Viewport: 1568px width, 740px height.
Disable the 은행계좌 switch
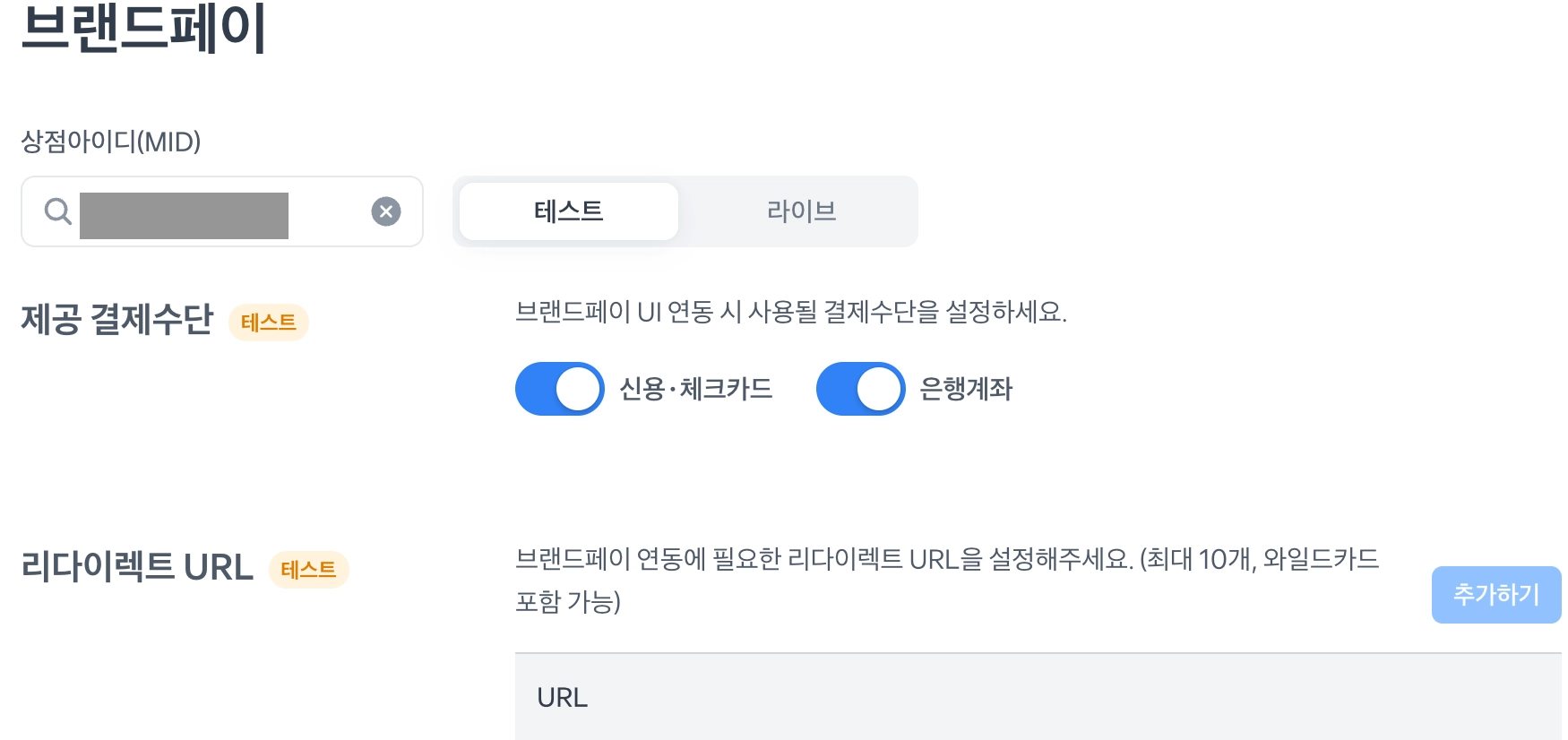tap(860, 389)
